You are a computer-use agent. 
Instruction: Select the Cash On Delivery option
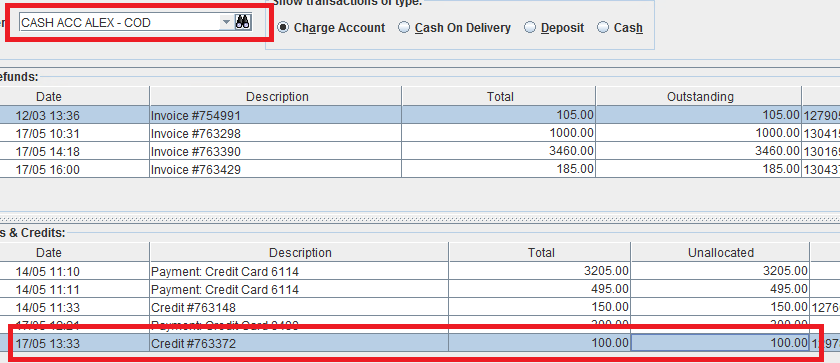[x=455, y=28]
